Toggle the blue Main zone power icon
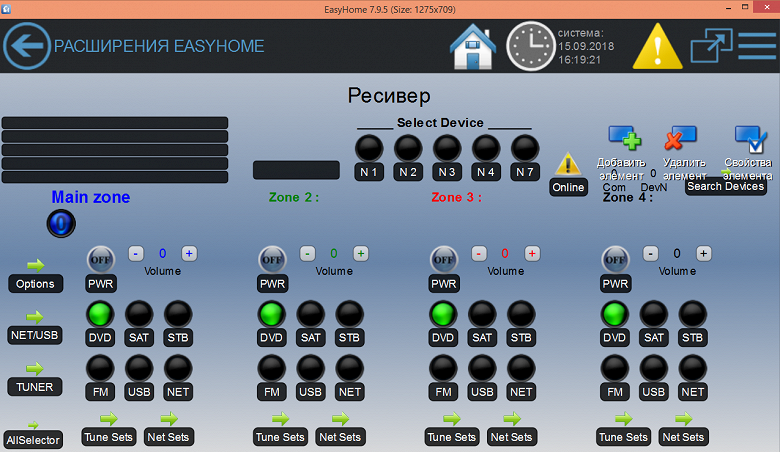 [x=61, y=223]
